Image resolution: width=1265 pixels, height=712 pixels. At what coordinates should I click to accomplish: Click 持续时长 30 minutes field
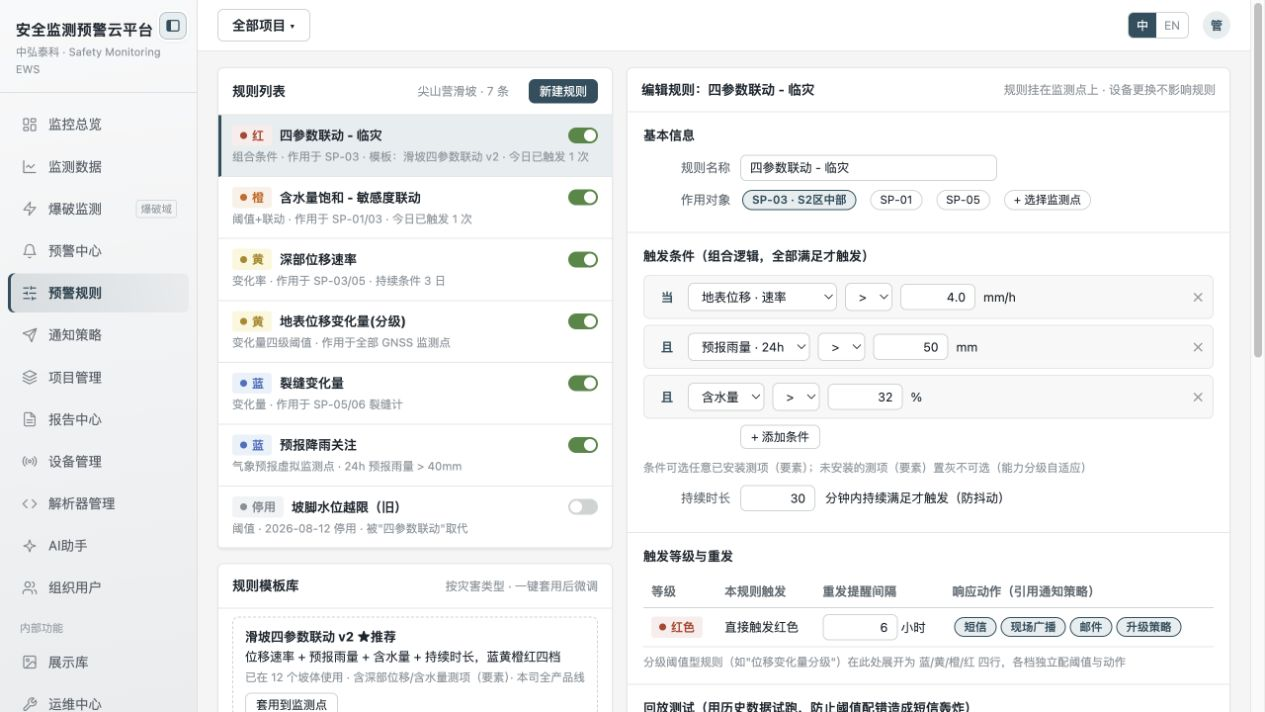778,498
